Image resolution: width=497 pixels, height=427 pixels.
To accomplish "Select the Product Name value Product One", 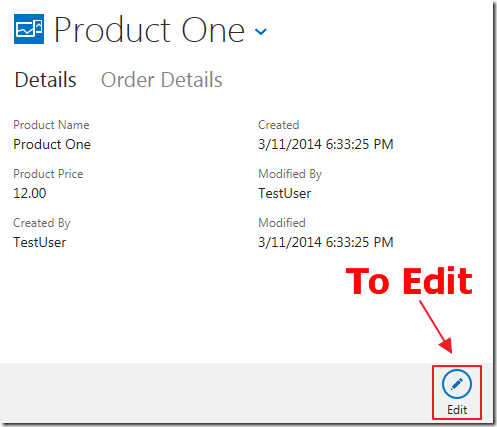I will coord(52,144).
